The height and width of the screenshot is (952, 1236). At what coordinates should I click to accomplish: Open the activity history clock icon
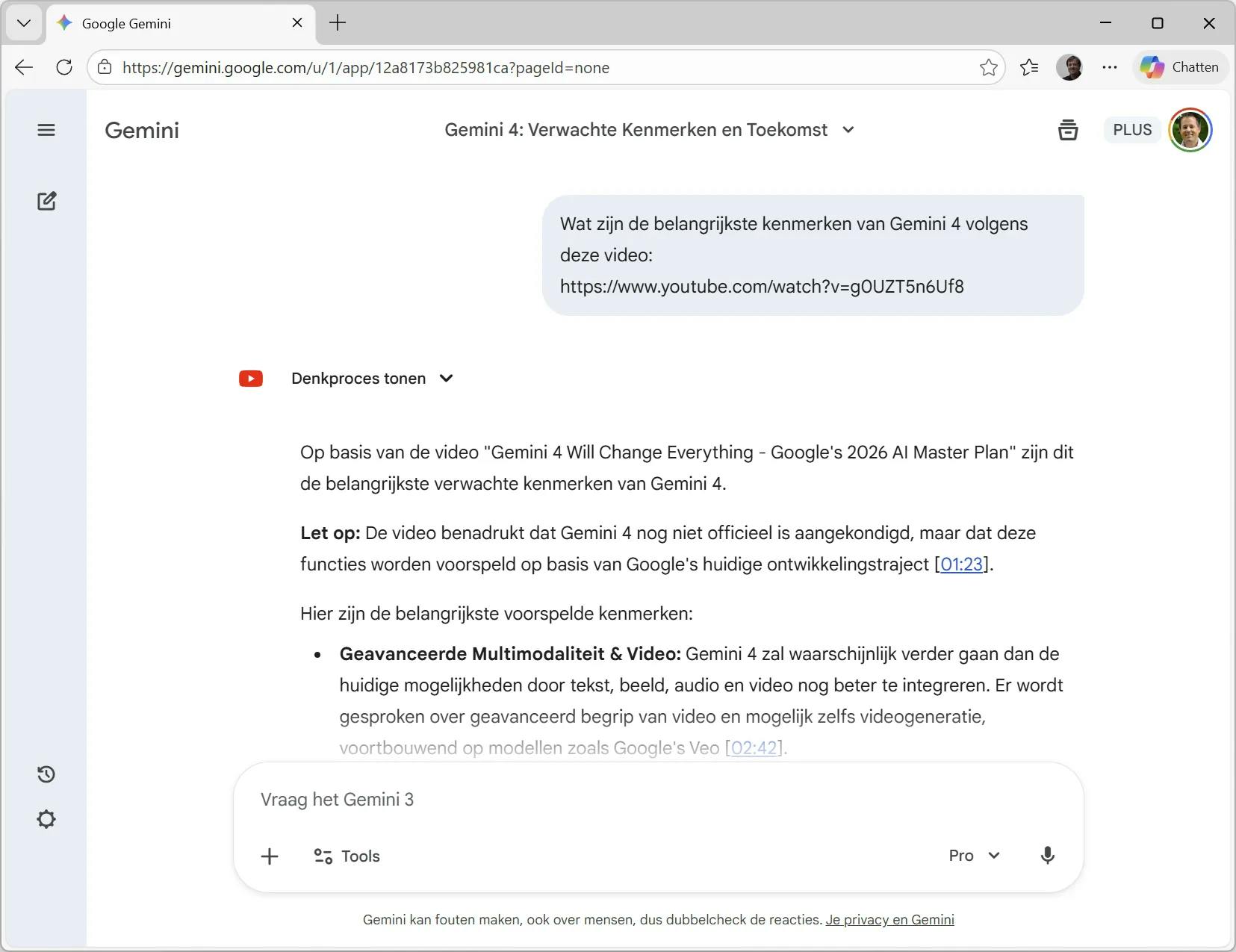coord(46,774)
